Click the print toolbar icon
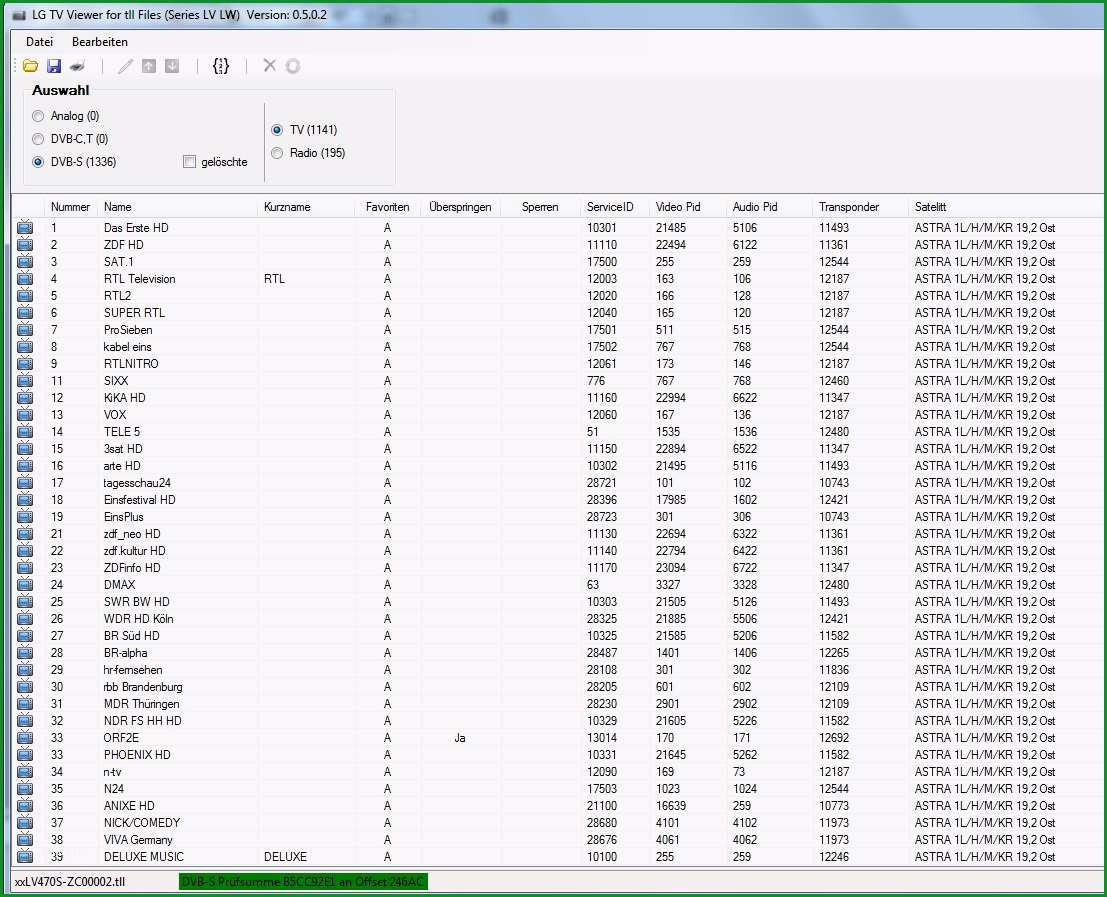This screenshot has width=1107, height=897. coord(77,66)
